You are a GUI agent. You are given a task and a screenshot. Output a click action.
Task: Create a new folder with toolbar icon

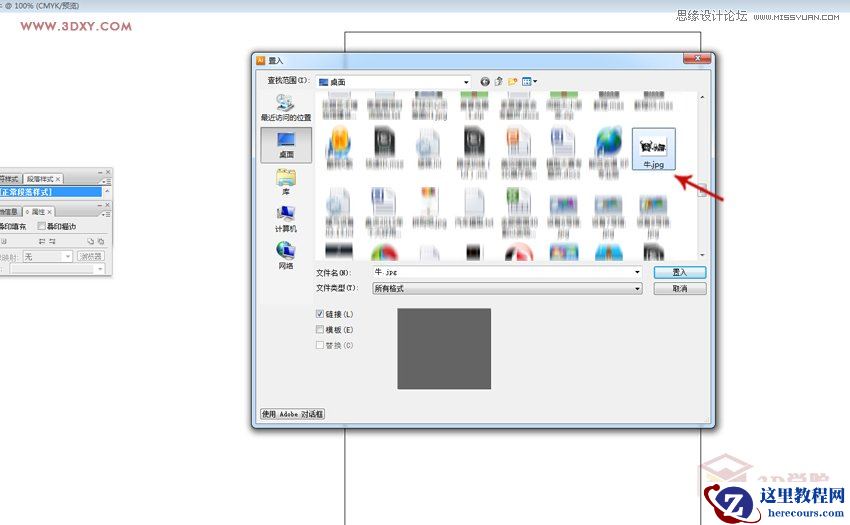tap(512, 82)
